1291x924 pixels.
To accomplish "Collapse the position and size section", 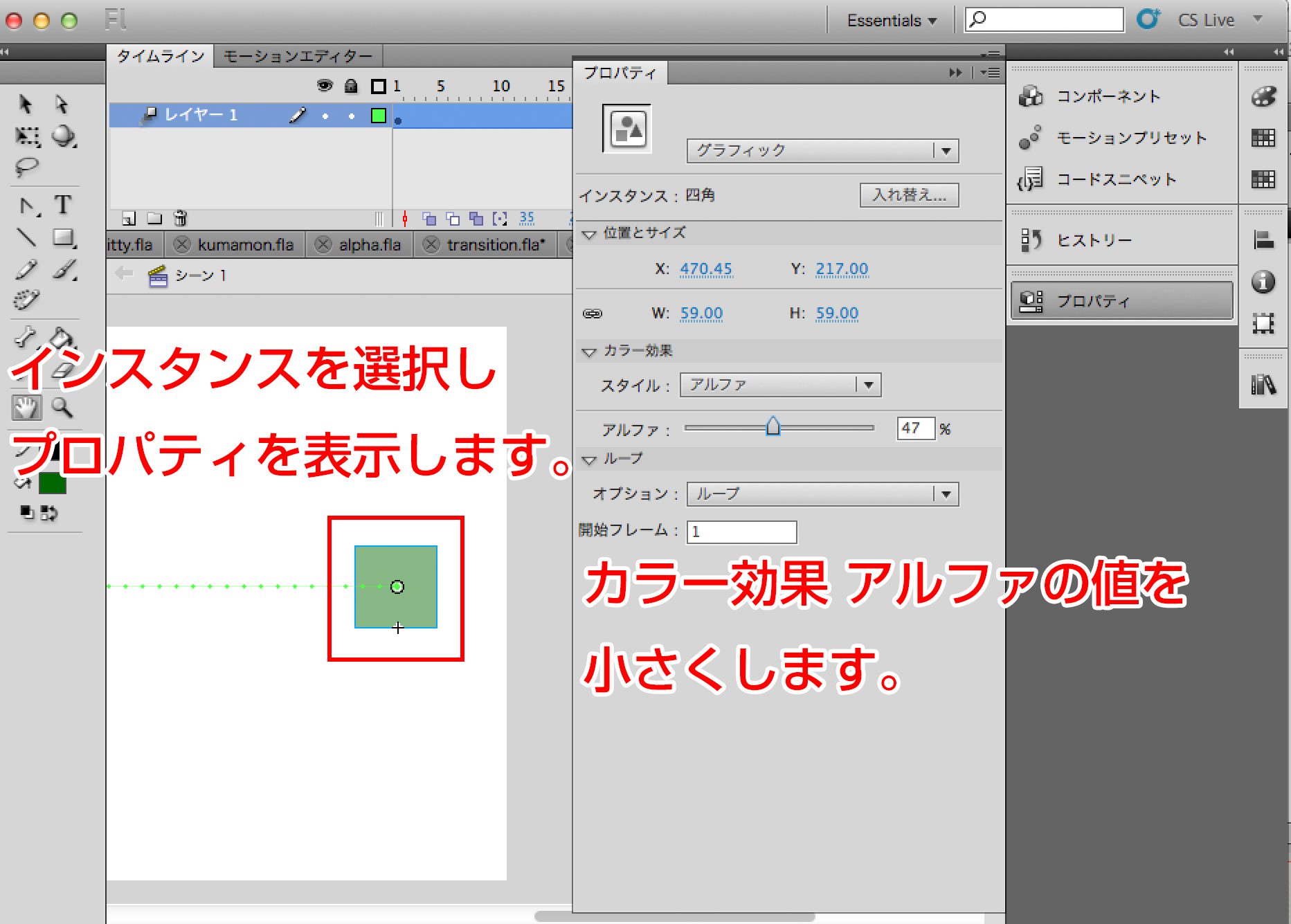I will (x=589, y=234).
